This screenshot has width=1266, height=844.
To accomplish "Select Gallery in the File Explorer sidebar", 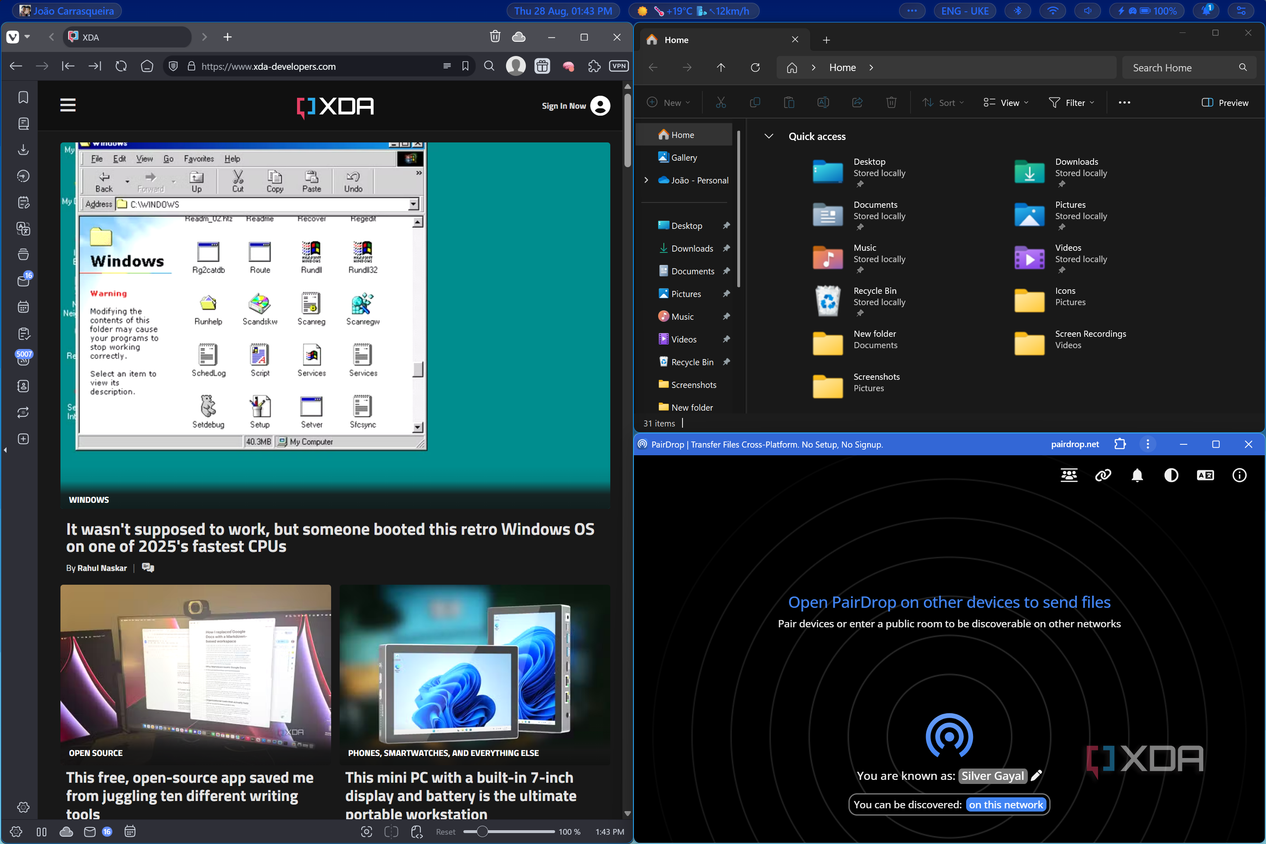I will tap(684, 157).
